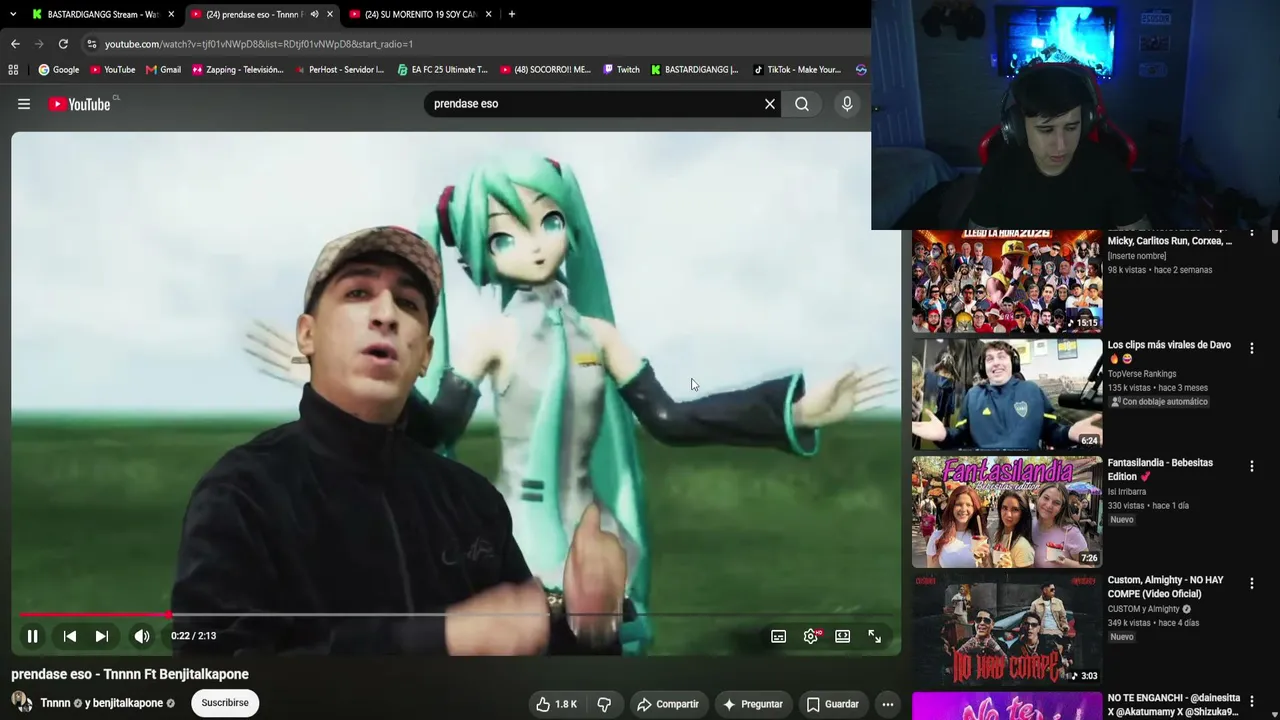
Task: Open the Fantasilandia Bebesitas Edition thumbnail
Action: tap(1007, 512)
